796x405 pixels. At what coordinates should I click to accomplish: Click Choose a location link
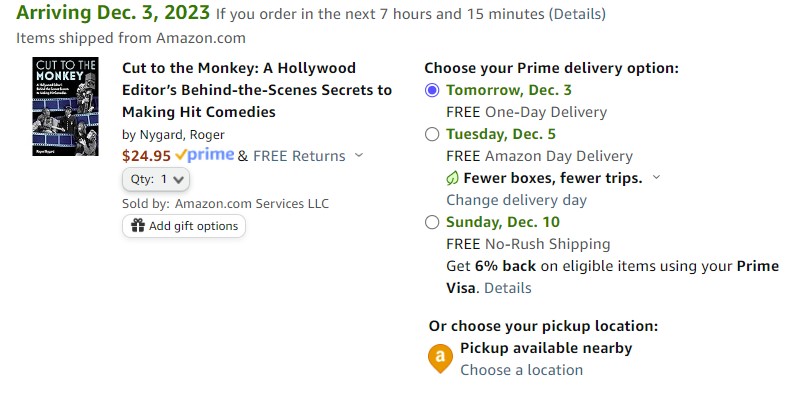(521, 370)
